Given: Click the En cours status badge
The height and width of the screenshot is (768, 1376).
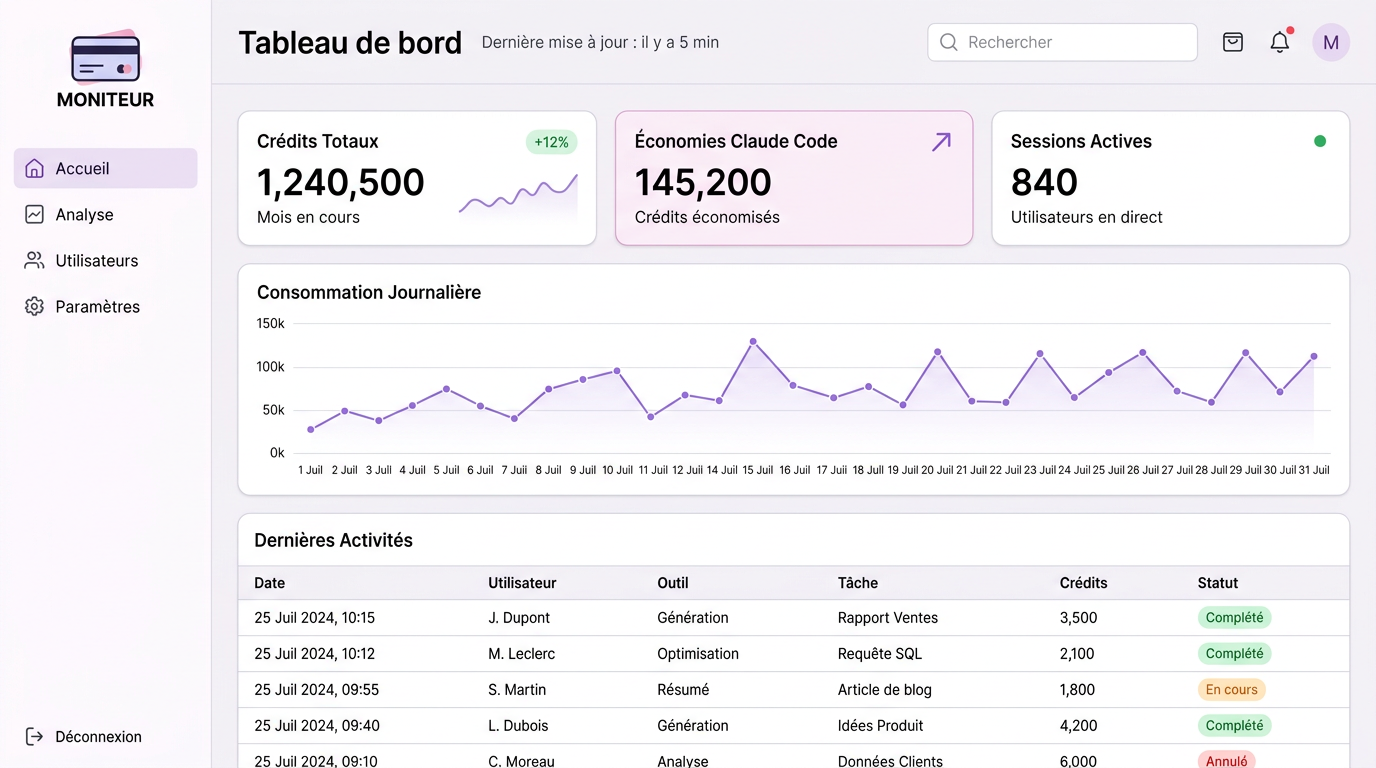Looking at the screenshot, I should coord(1232,690).
